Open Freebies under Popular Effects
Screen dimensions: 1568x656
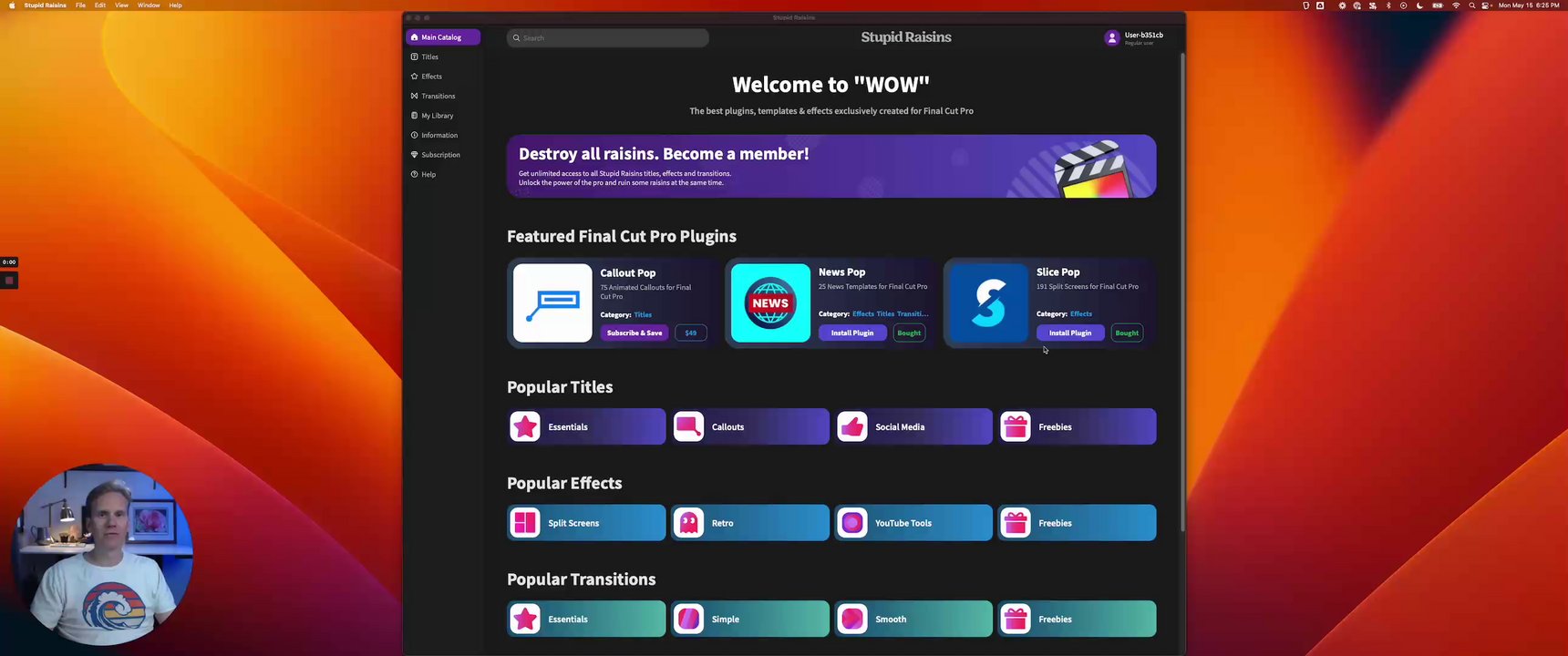[1077, 523]
